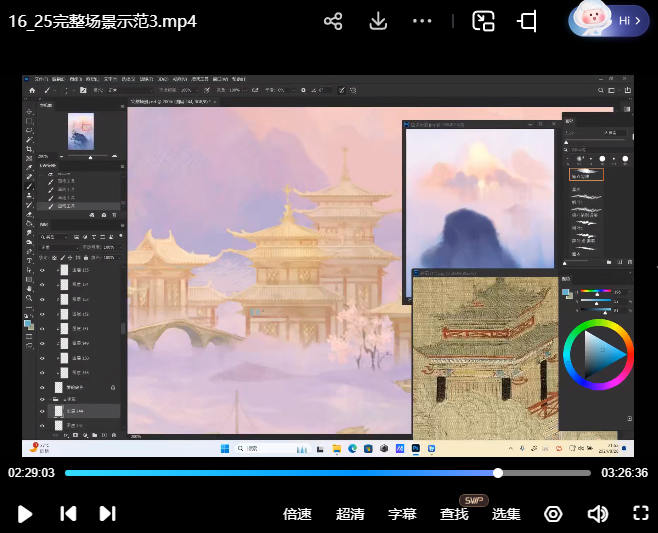Click the screen rotate icon beside mini window
658x533 pixels.
[x=527, y=21]
